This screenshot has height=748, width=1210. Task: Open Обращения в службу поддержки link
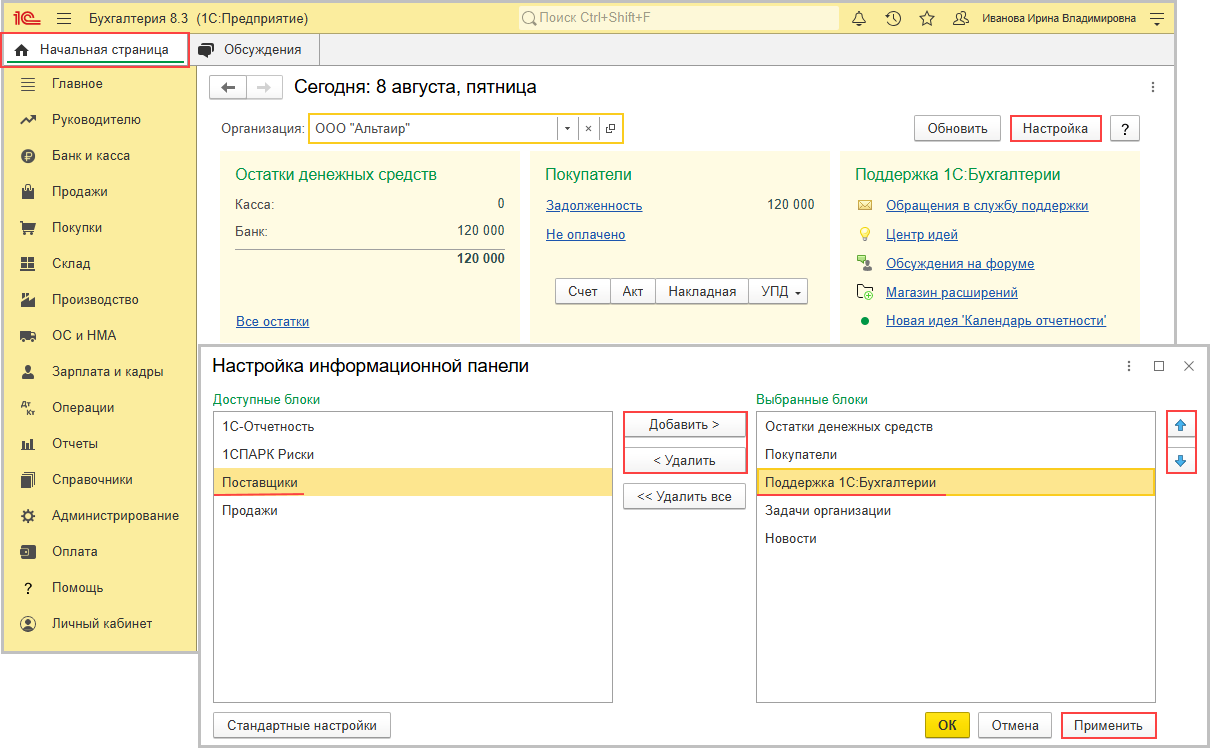[x=987, y=206]
